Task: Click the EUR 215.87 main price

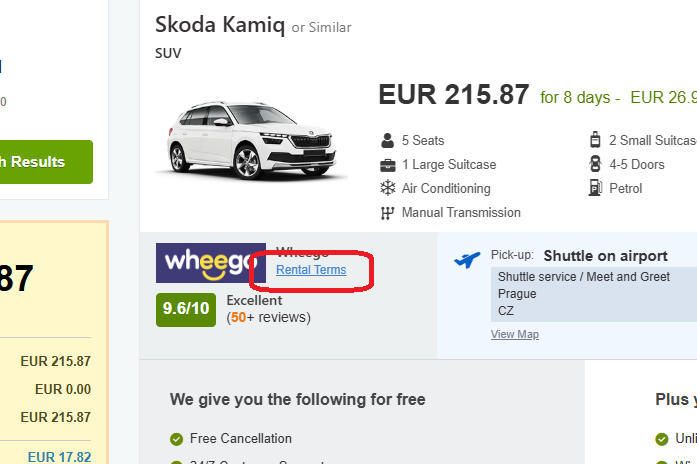Action: [x=453, y=95]
